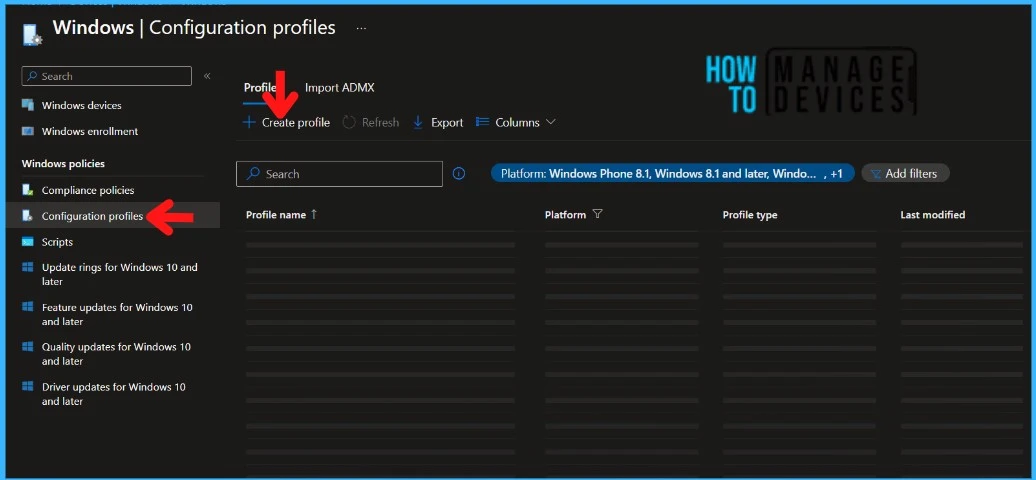Viewport: 1036px width, 480px height.
Task: Click the Windows device icon in page header
Action: pyautogui.click(x=32, y=35)
